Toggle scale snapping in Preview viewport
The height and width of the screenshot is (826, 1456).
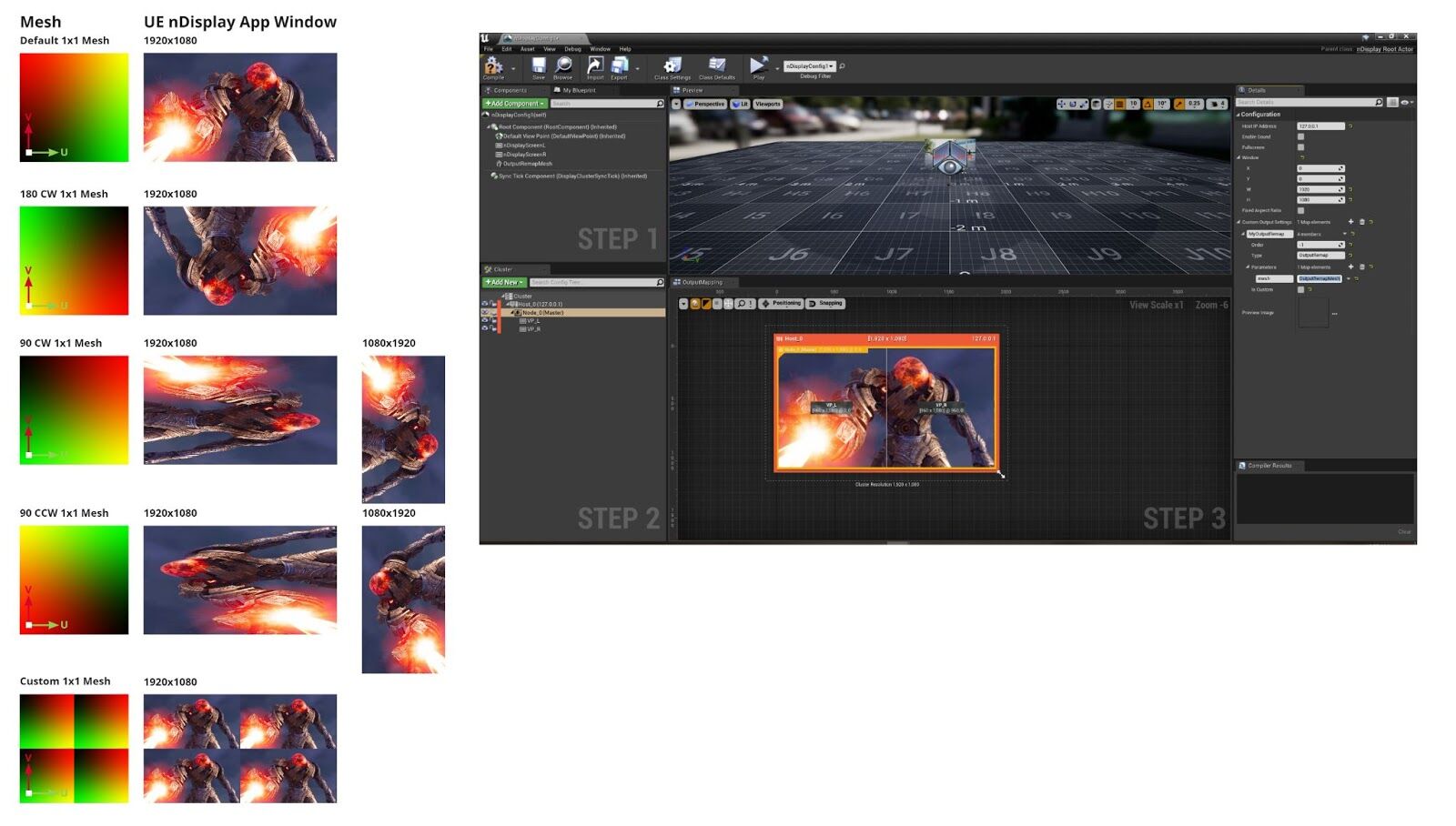[1179, 104]
